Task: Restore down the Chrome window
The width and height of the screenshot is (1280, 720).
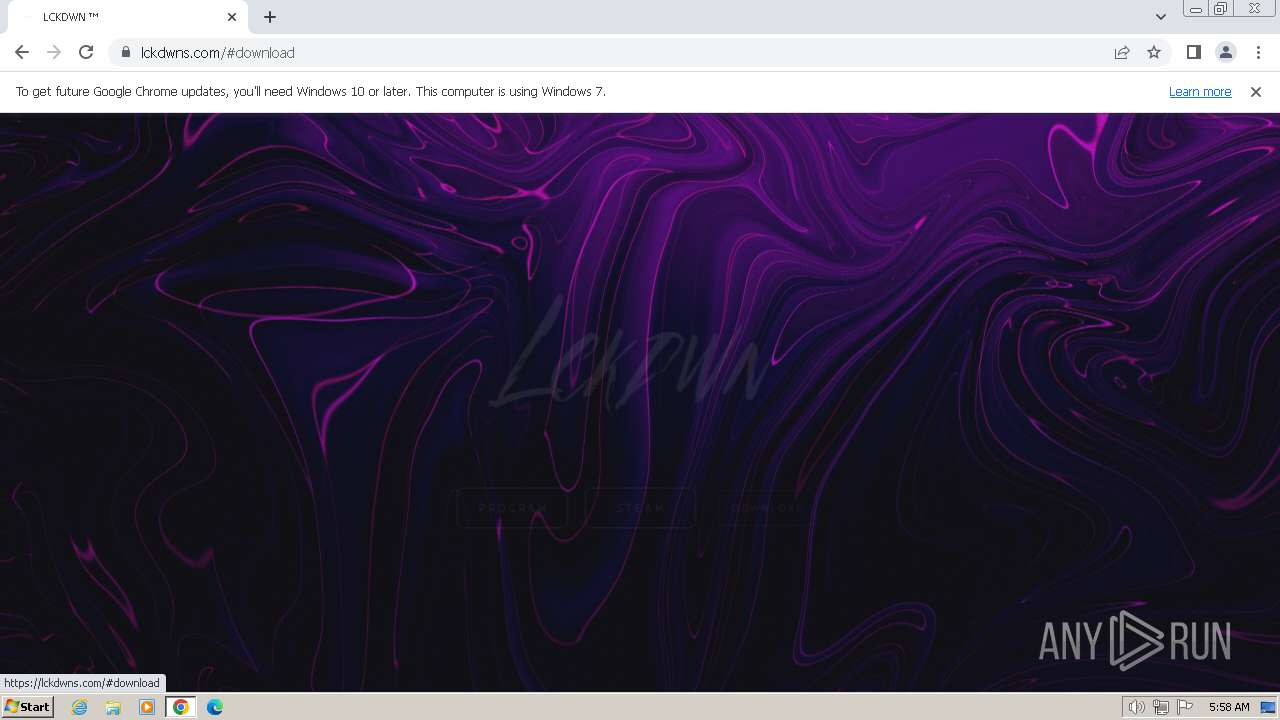Action: [x=1221, y=9]
